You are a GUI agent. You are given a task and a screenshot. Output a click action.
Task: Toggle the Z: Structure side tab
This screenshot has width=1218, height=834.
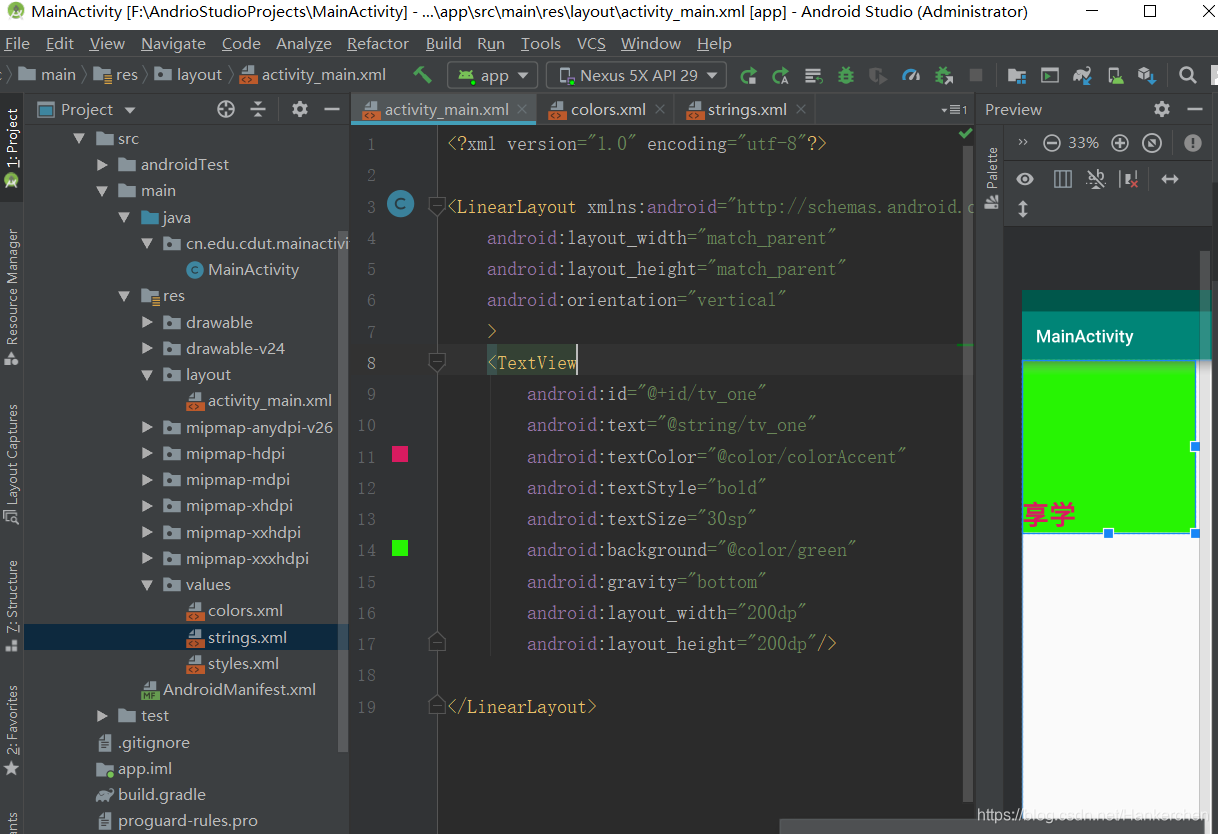(x=12, y=605)
